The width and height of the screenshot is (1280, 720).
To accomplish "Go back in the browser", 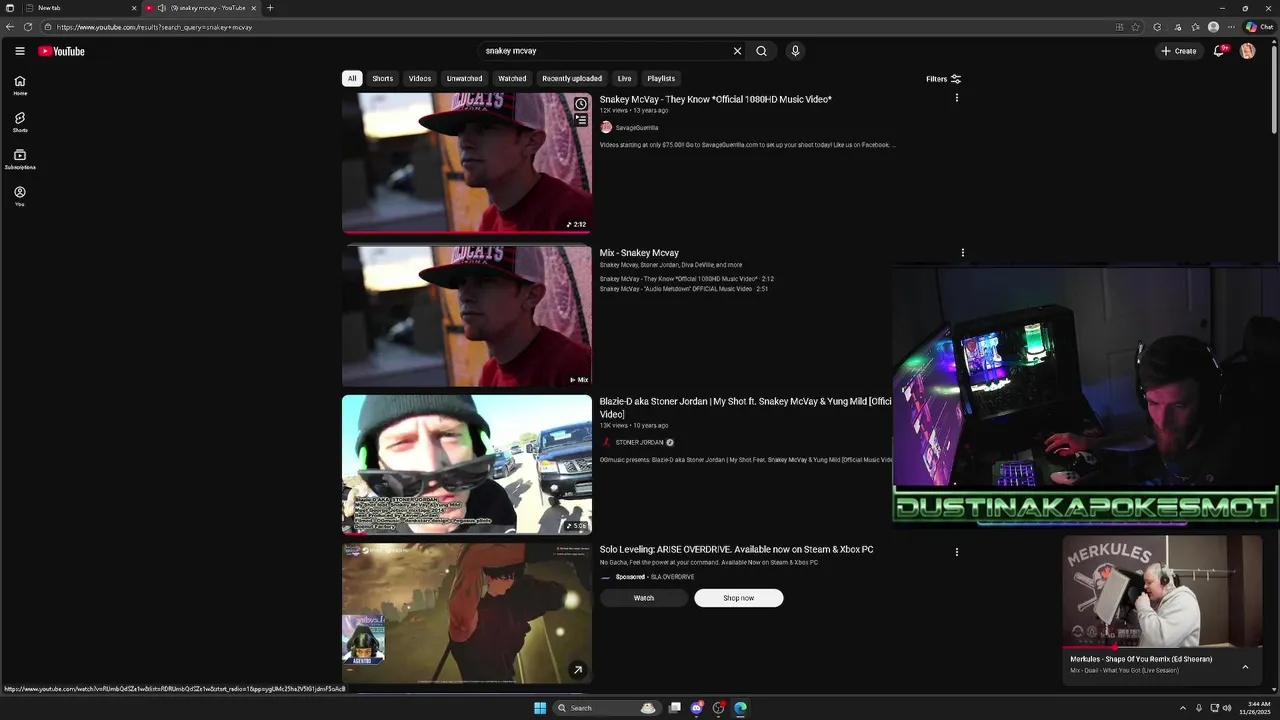I will [x=10, y=27].
